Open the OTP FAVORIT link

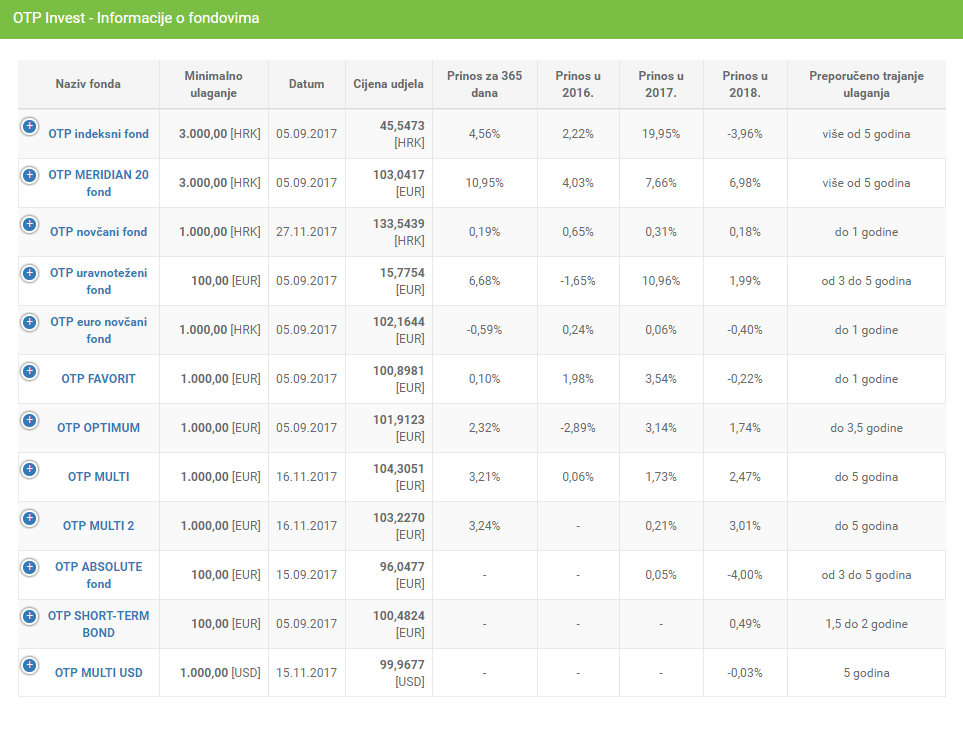(98, 379)
